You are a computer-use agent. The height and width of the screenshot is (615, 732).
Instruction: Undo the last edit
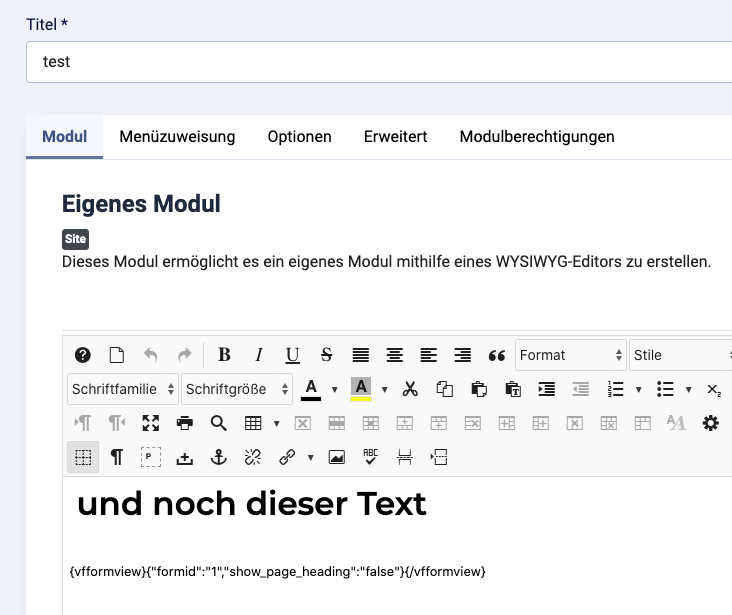pyautogui.click(x=150, y=355)
